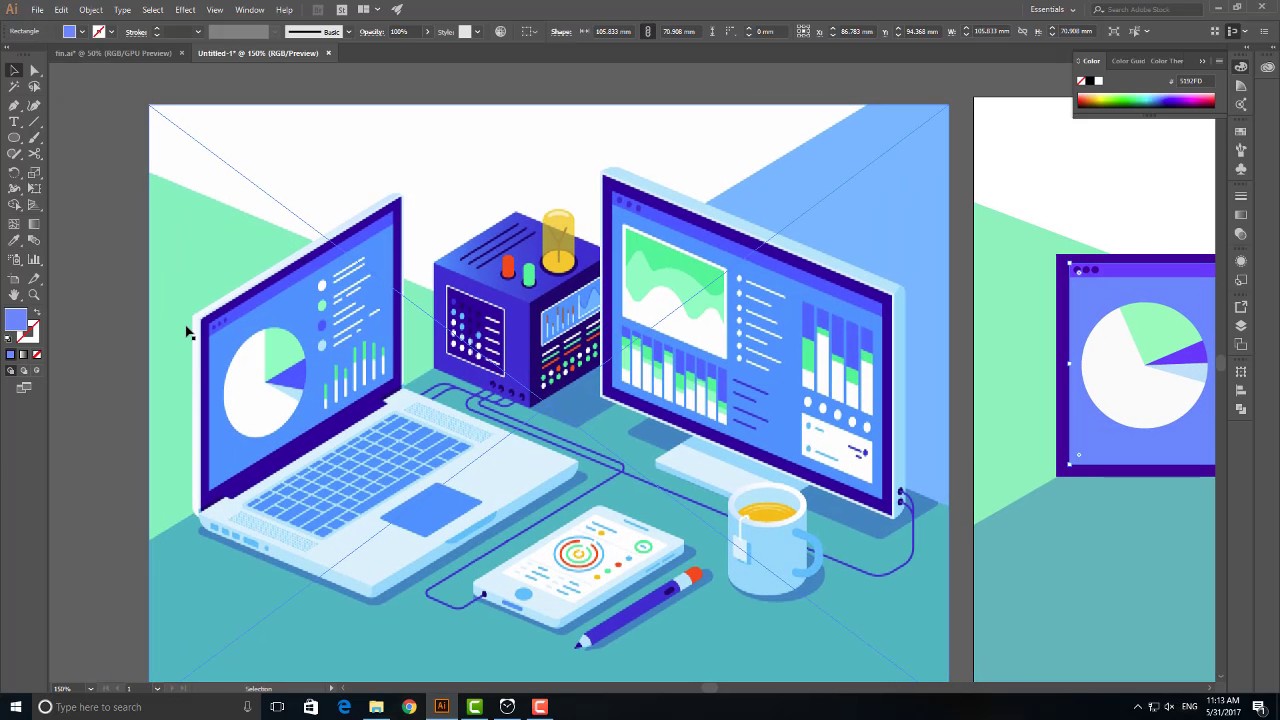Switch to the Color Guide panel tab
This screenshot has height=720, width=1280.
click(1128, 61)
